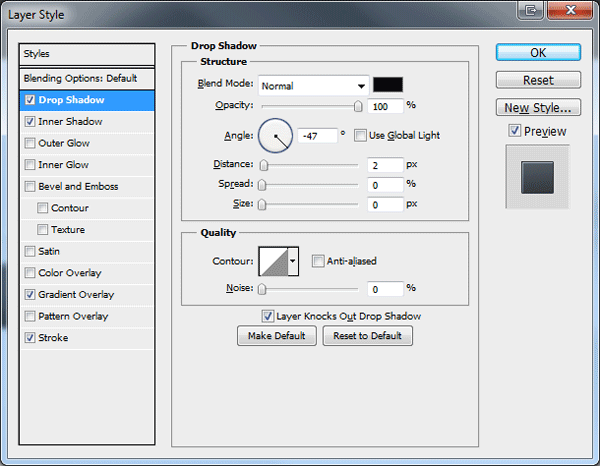
Task: Select the Styles list header
Action: point(87,54)
